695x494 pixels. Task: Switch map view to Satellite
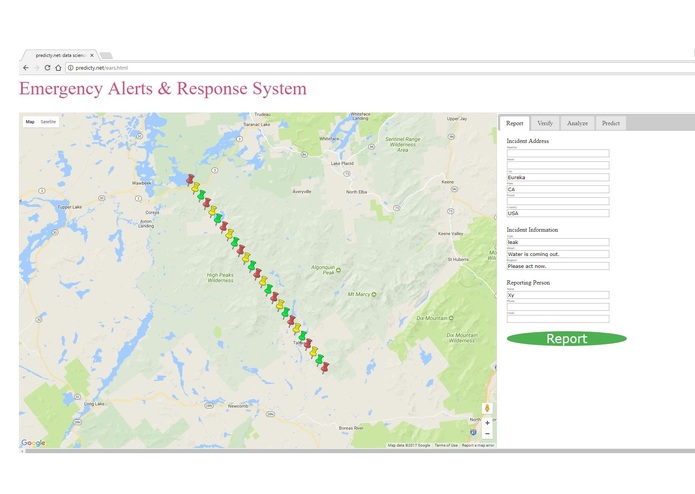point(48,122)
